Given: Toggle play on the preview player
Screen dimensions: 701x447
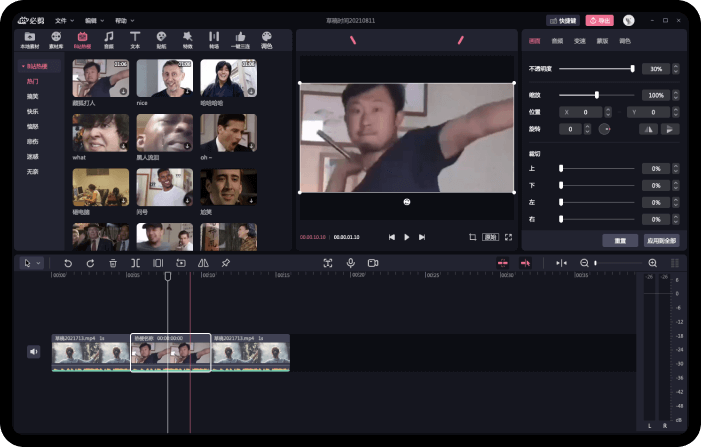Looking at the screenshot, I should (x=406, y=237).
